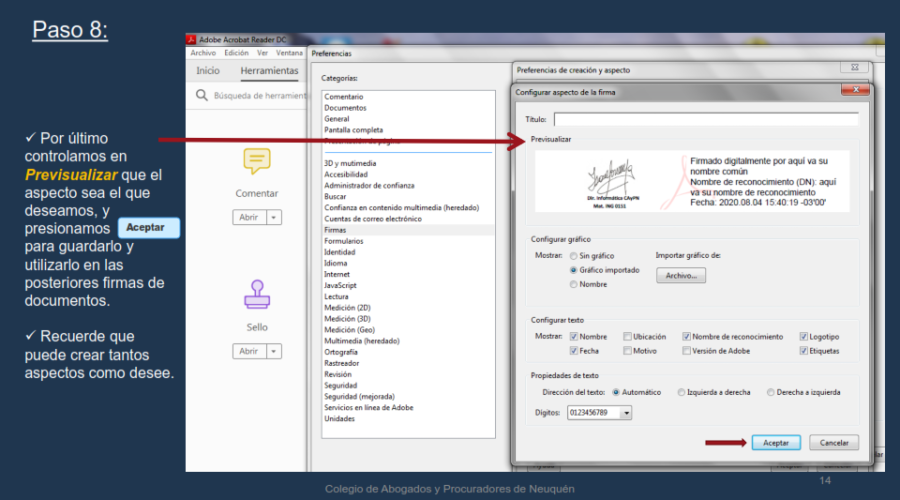Click the Aceptar button in the signature dialog
Screen dimensions: 900x500
776,443
